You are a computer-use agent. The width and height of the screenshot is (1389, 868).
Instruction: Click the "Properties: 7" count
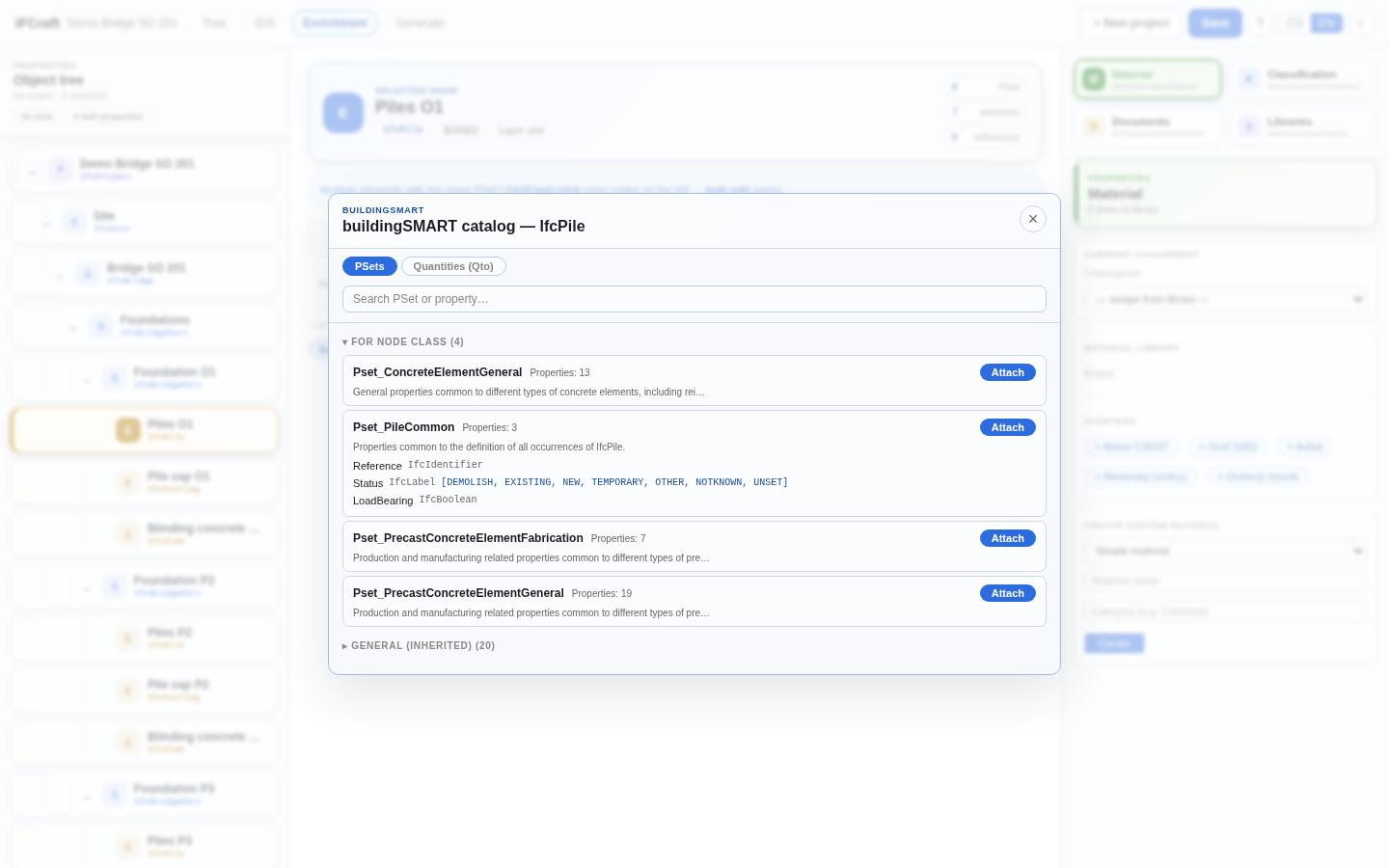(618, 538)
